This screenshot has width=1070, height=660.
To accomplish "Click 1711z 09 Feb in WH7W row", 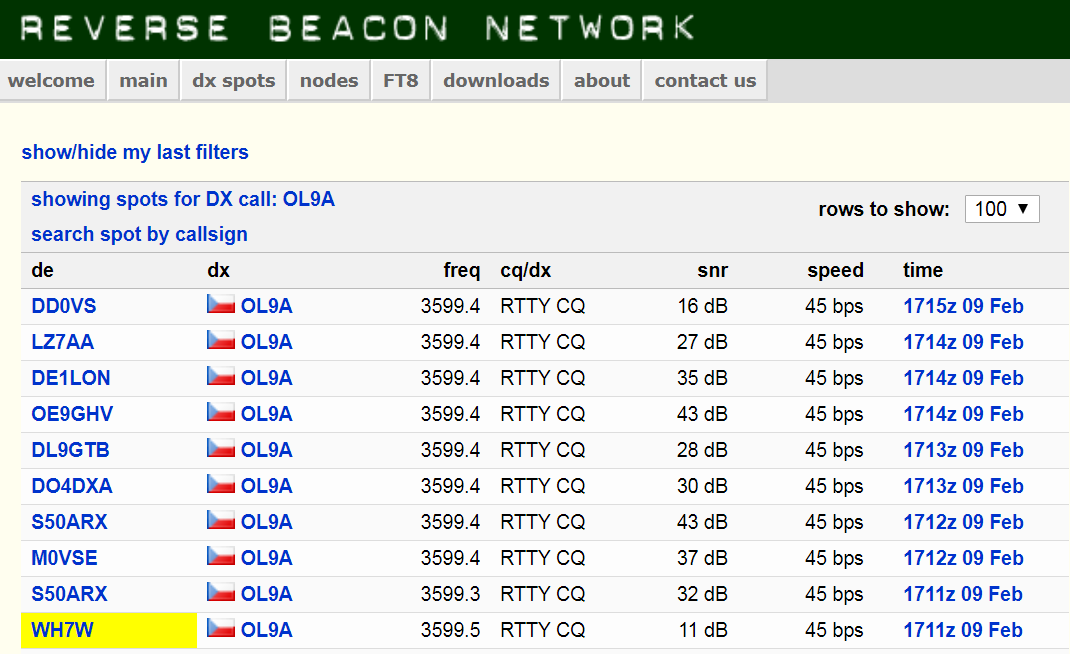I will coord(963,630).
